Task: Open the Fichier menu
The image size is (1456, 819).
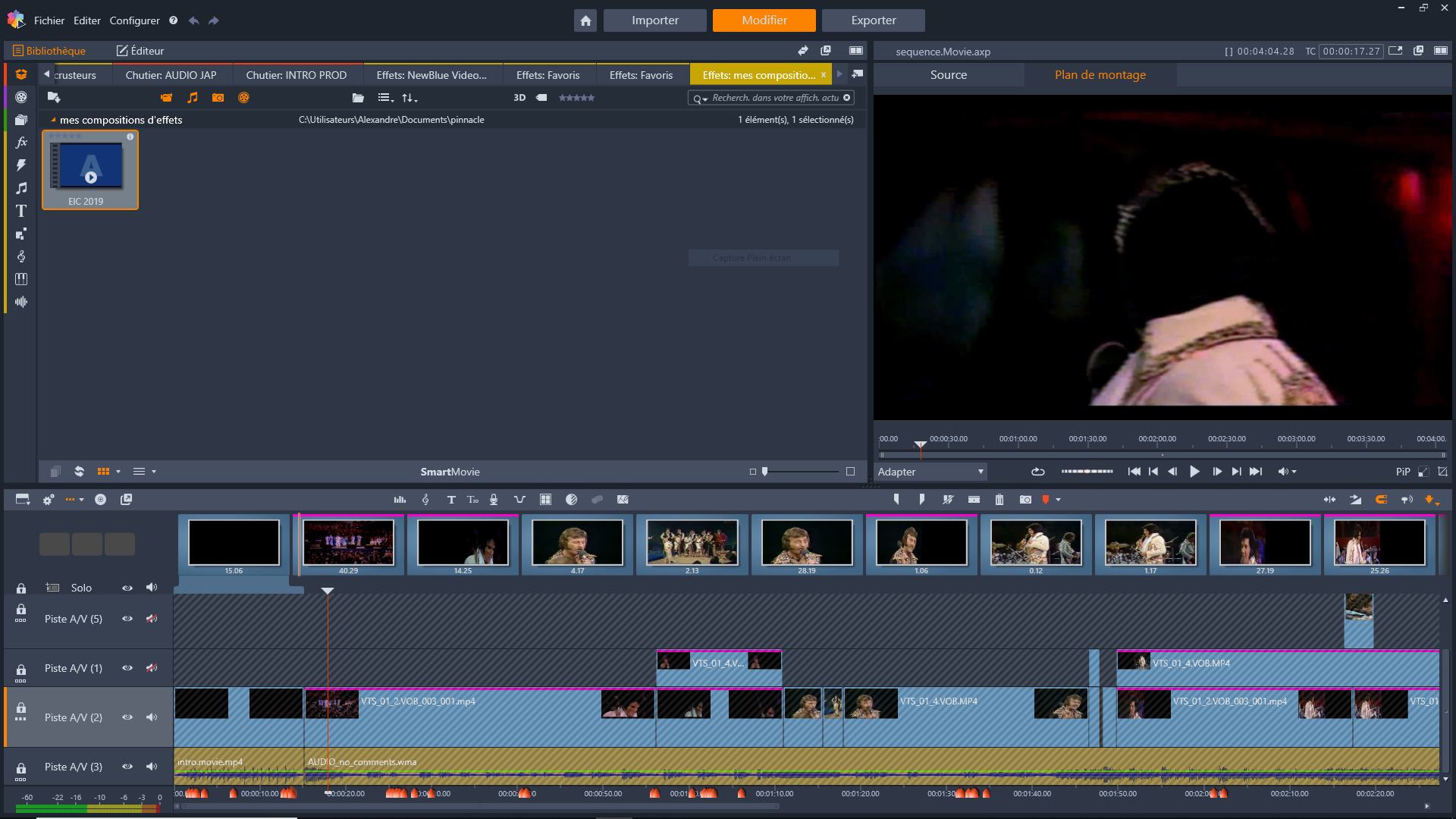Action: pos(49,20)
